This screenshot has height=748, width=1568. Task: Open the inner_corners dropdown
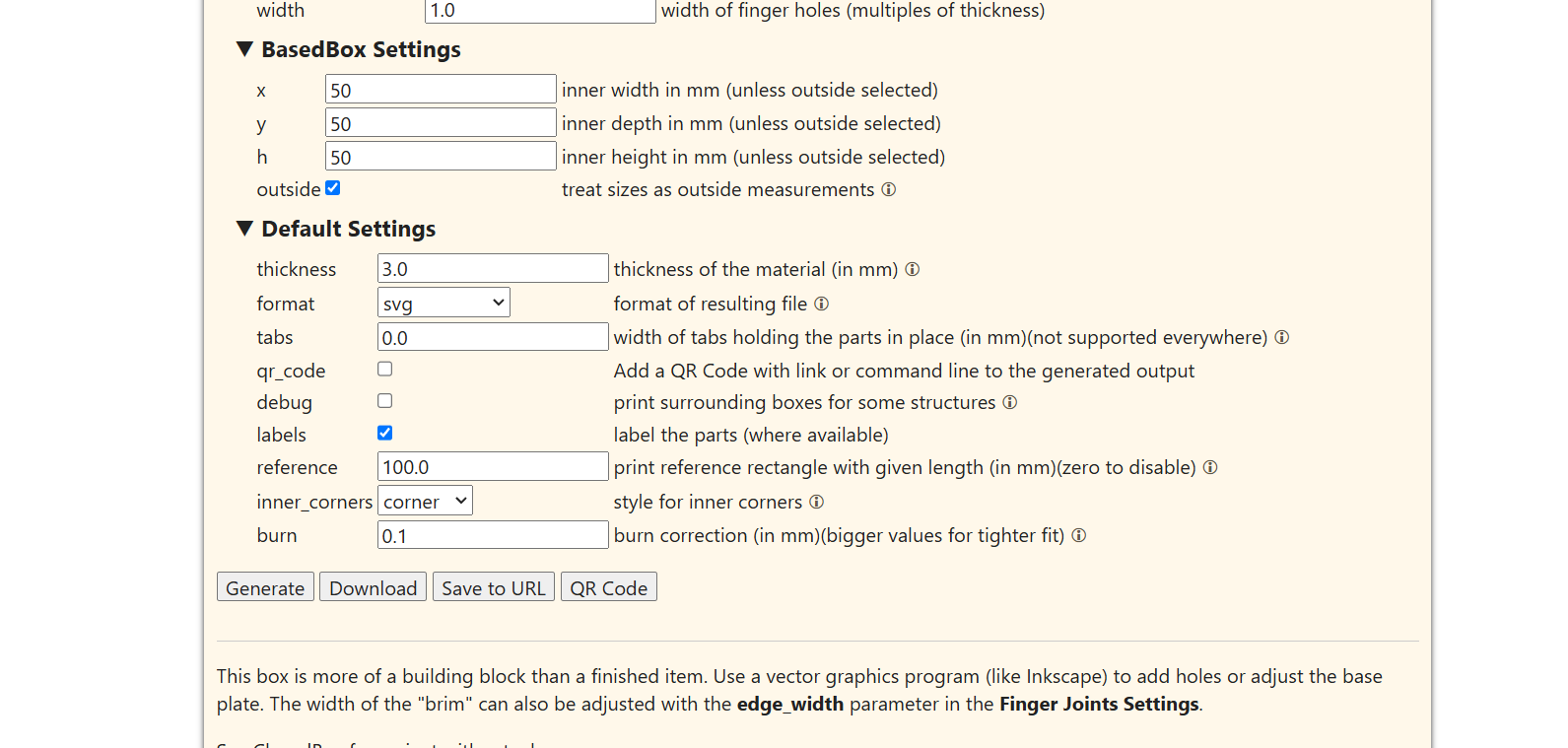[425, 501]
